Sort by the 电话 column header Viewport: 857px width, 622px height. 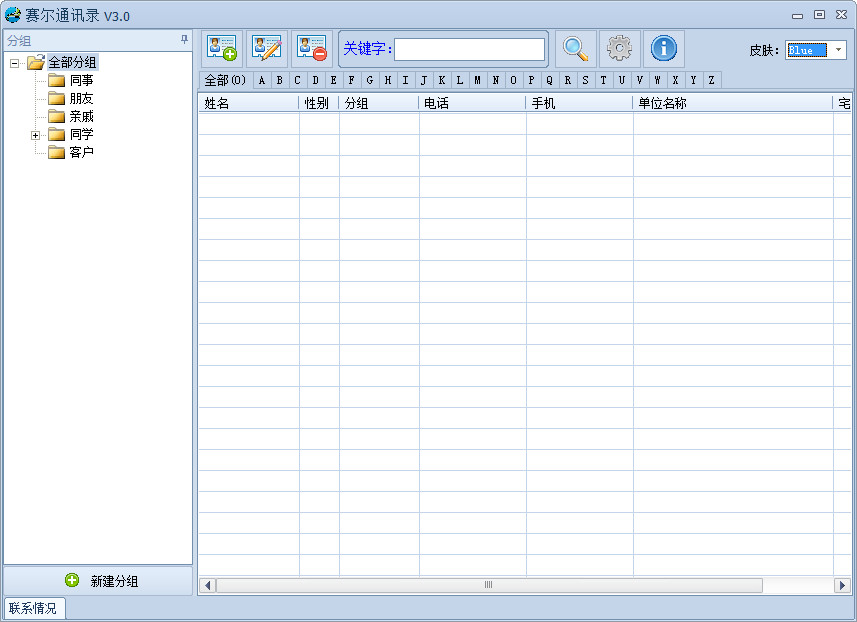473,103
